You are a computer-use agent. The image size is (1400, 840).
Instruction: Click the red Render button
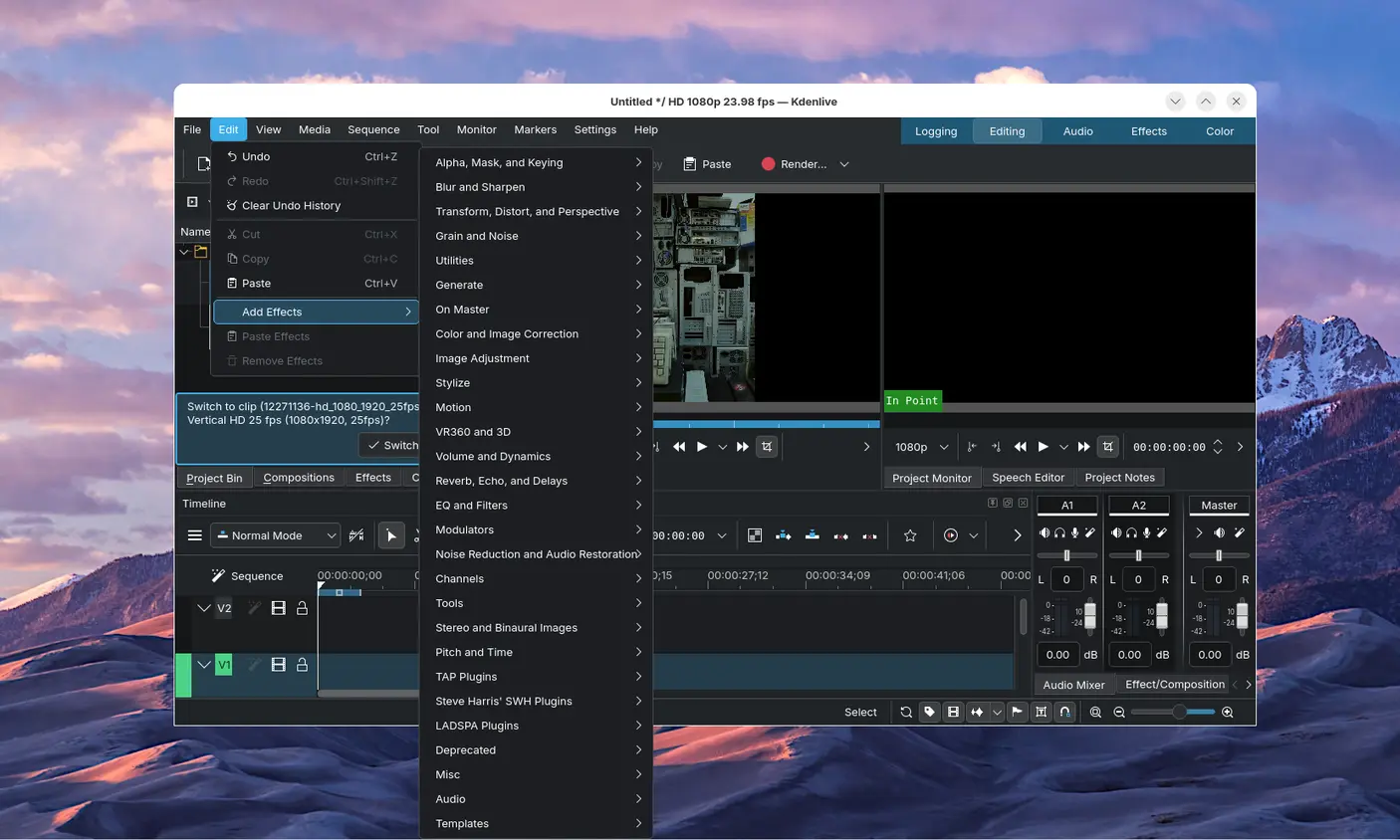795,164
